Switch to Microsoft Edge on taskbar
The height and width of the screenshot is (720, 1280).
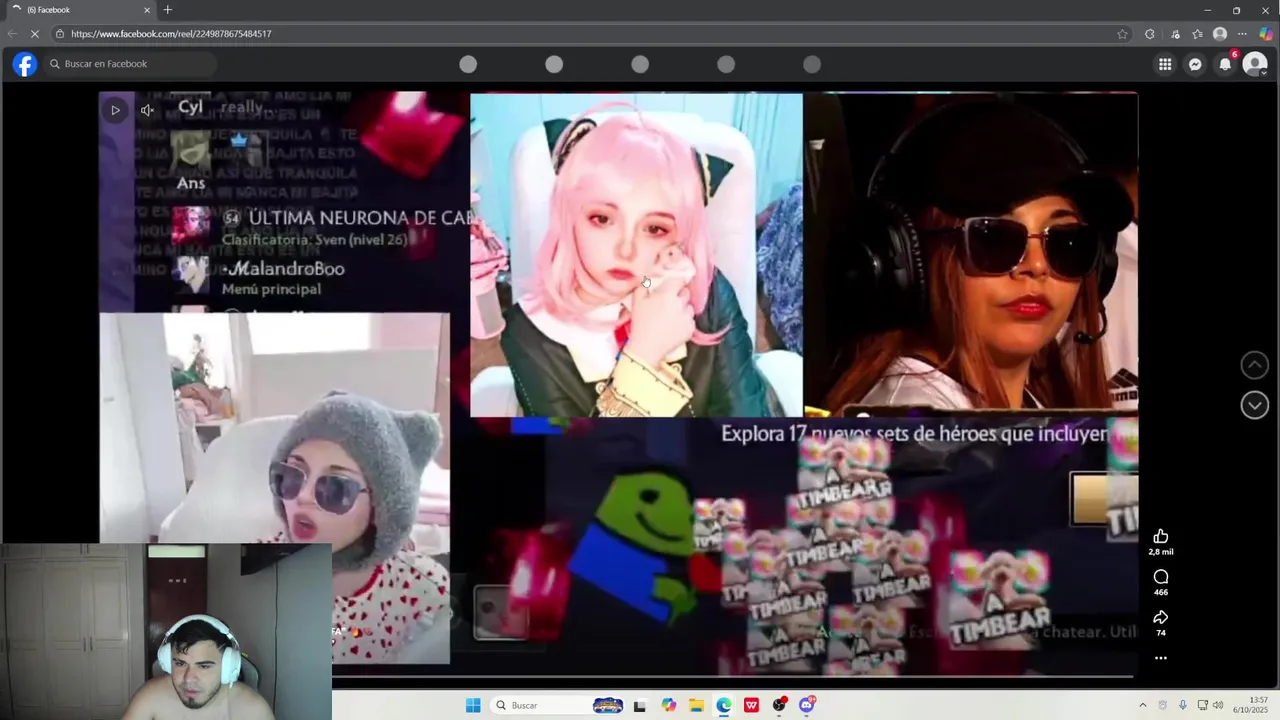(724, 705)
